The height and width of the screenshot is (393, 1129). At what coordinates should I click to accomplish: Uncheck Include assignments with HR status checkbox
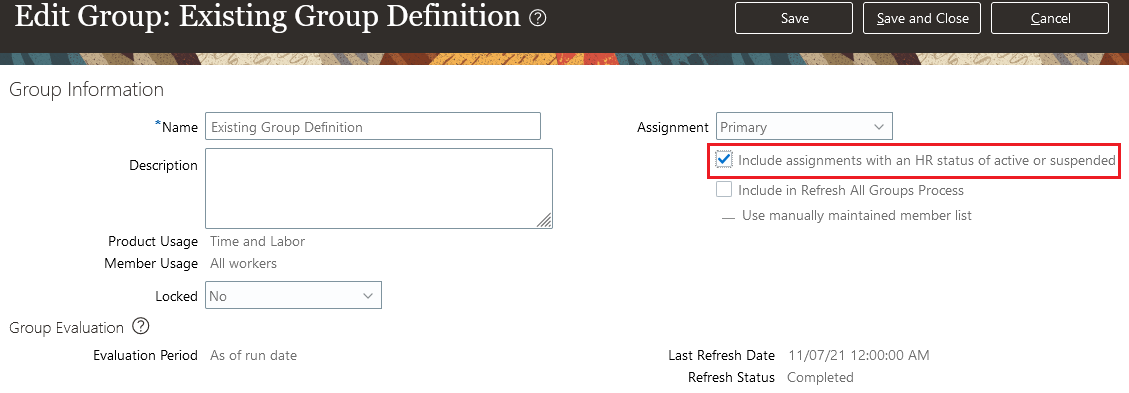pos(724,160)
